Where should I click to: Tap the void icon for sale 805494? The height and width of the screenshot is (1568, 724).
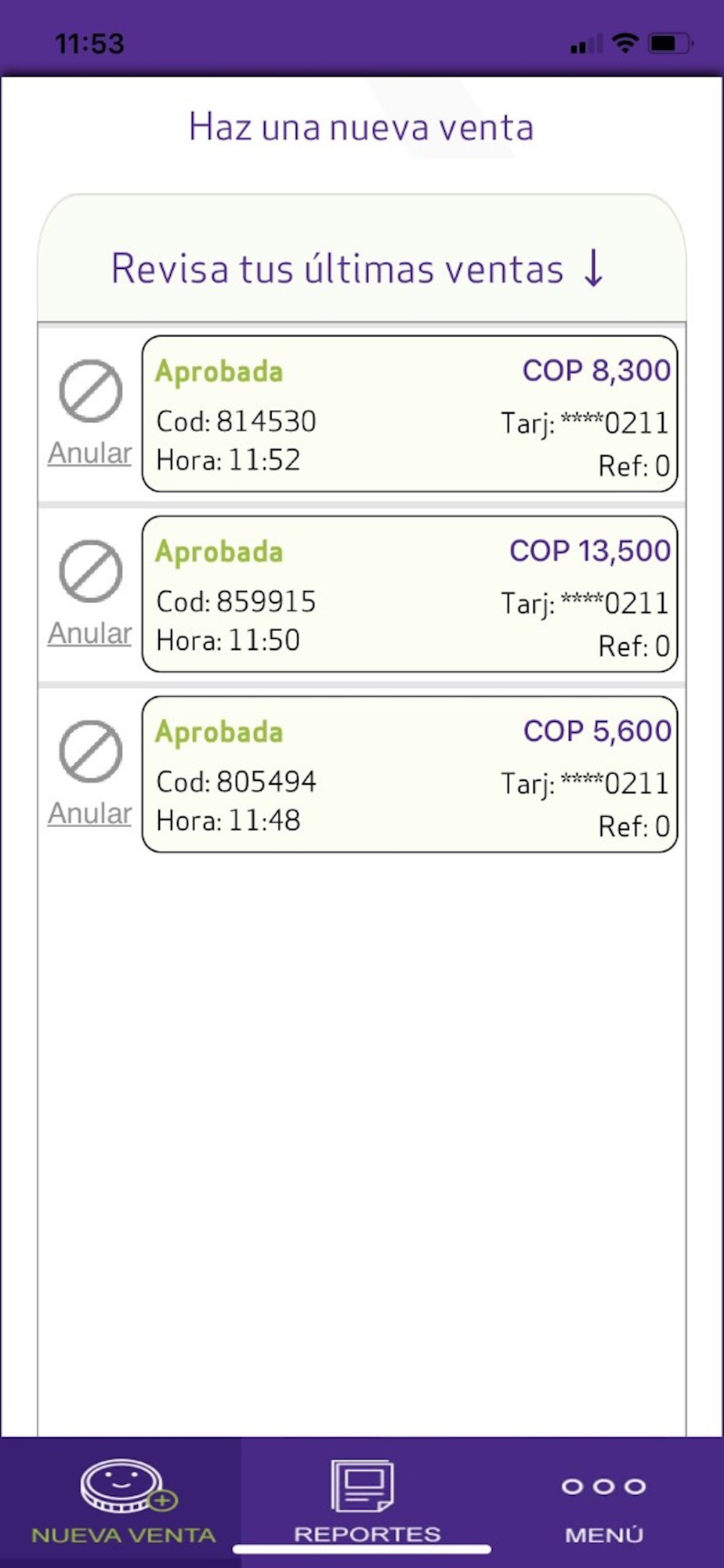tap(91, 751)
